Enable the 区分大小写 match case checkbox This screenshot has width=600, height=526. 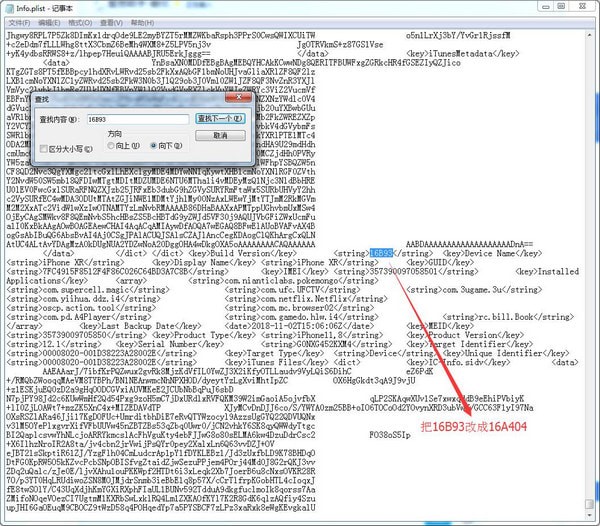(43, 149)
